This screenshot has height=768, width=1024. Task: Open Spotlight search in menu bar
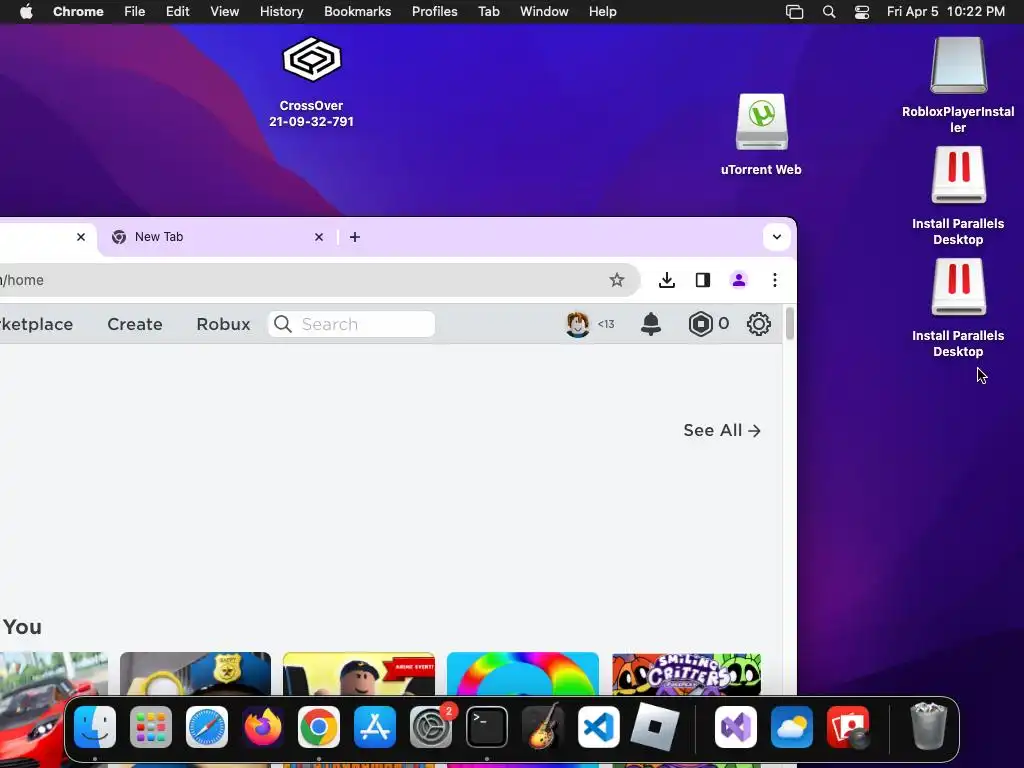pos(829,12)
